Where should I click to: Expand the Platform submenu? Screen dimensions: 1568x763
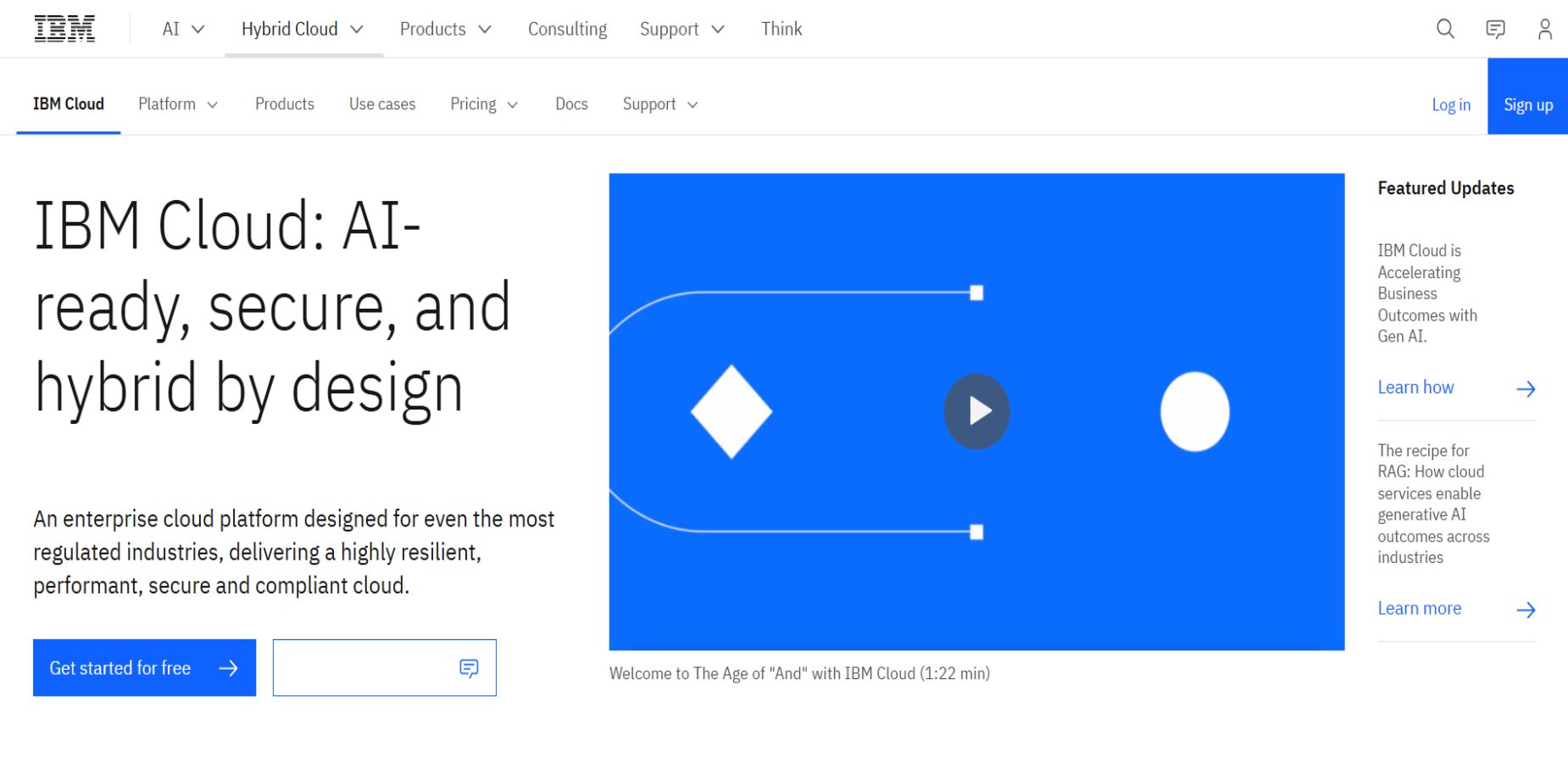point(178,104)
